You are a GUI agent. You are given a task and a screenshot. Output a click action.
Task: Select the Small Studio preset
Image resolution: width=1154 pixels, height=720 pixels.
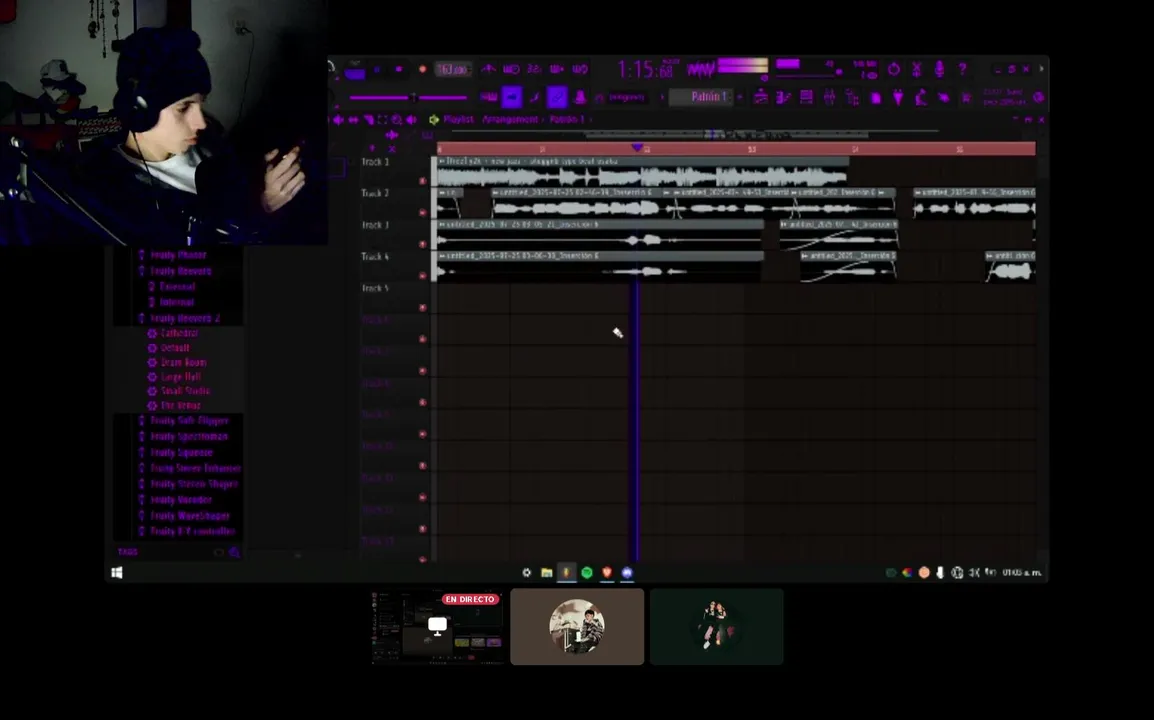tap(185, 391)
